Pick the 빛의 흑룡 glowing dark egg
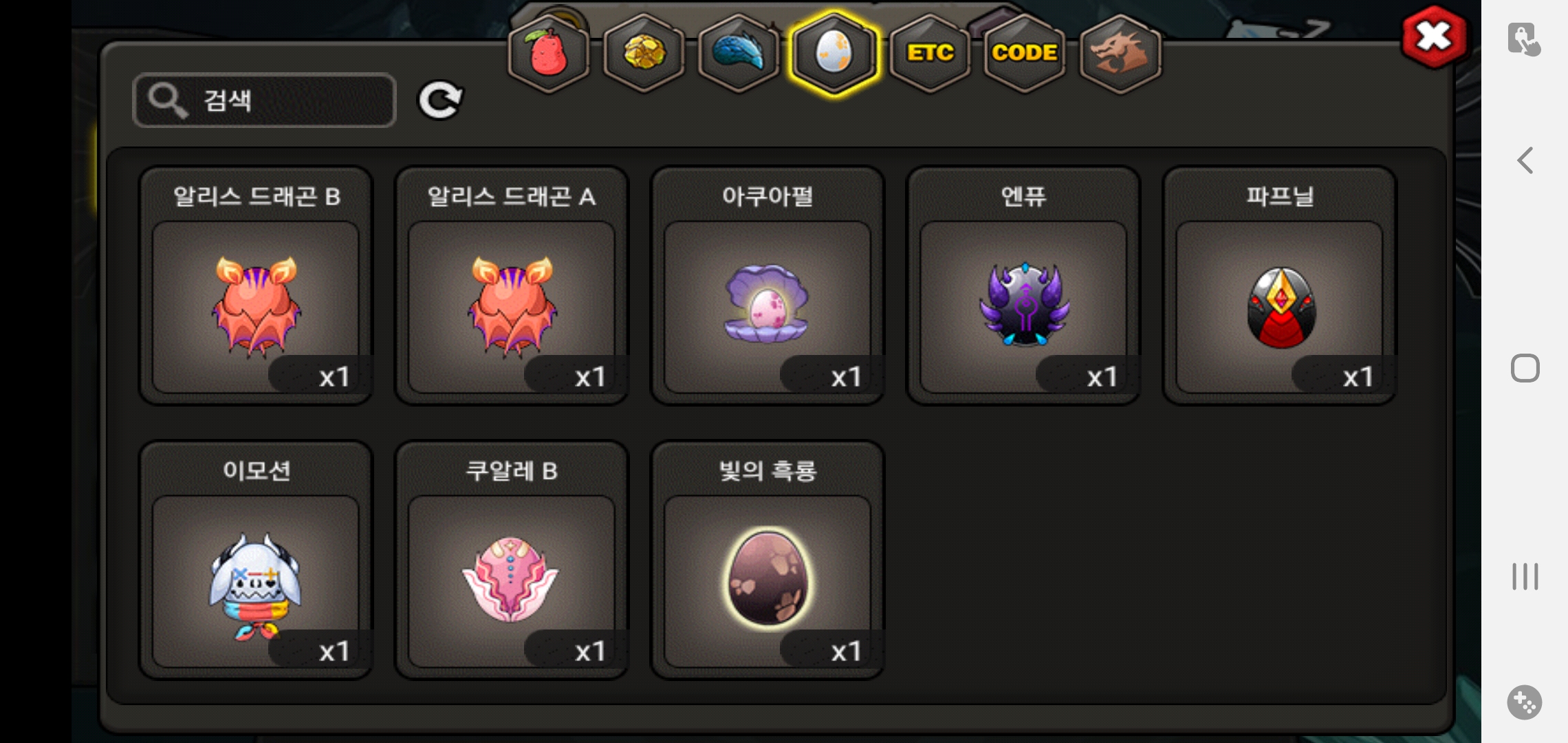 (x=767, y=560)
